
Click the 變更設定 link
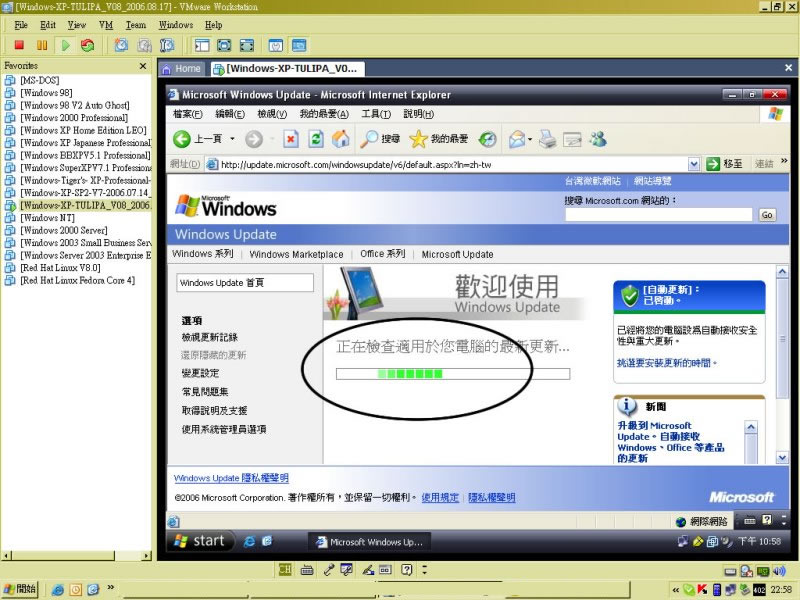(201, 373)
